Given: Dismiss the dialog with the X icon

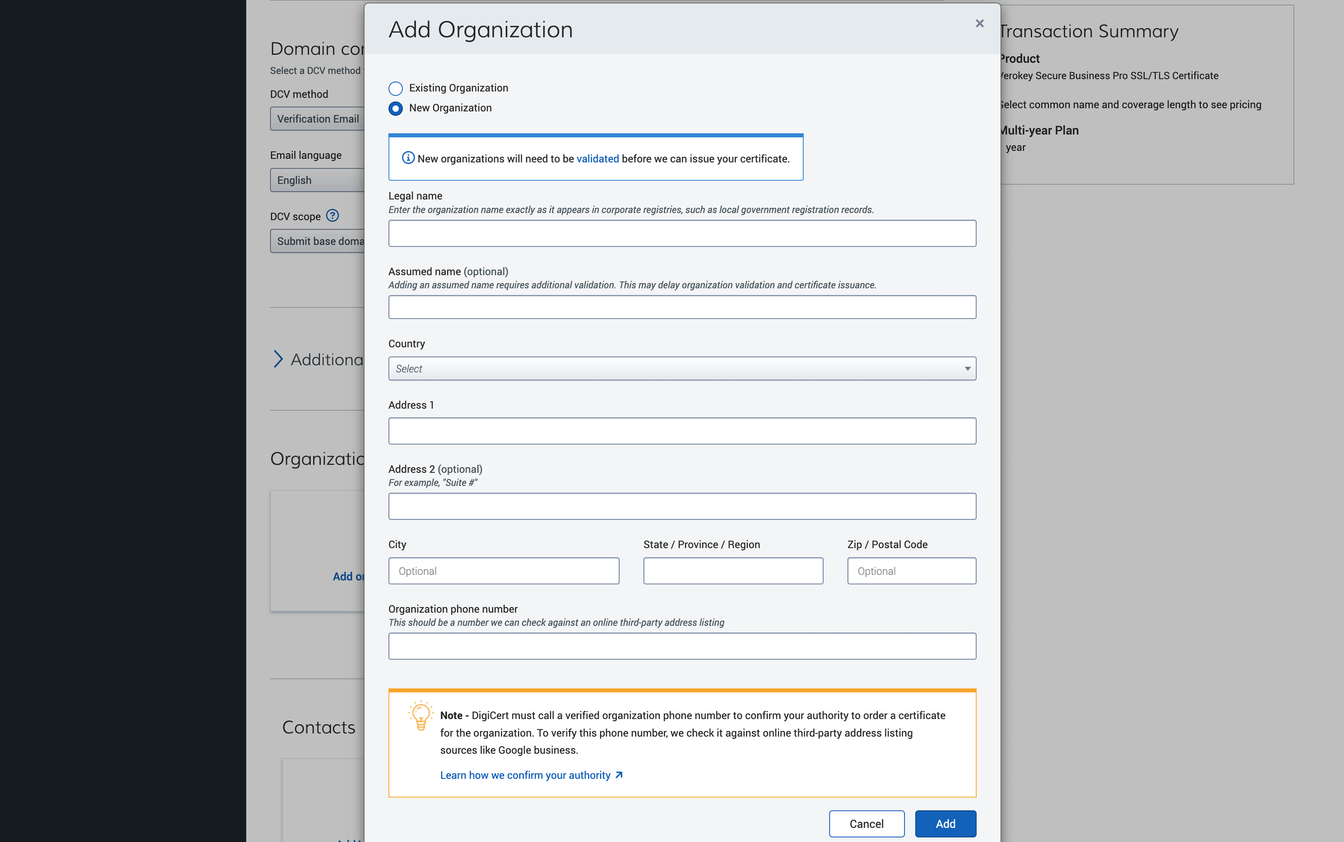Looking at the screenshot, I should point(979,23).
